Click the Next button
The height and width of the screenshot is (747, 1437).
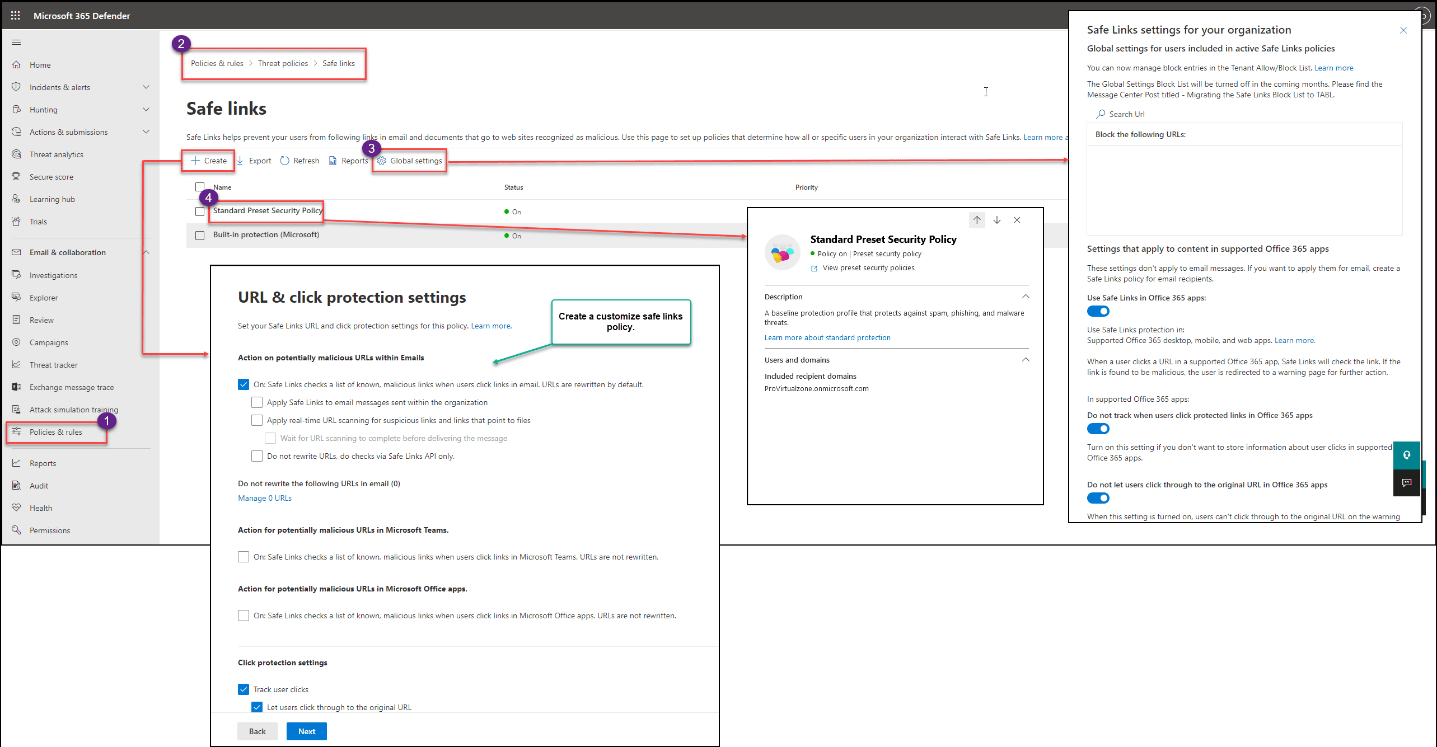point(307,731)
